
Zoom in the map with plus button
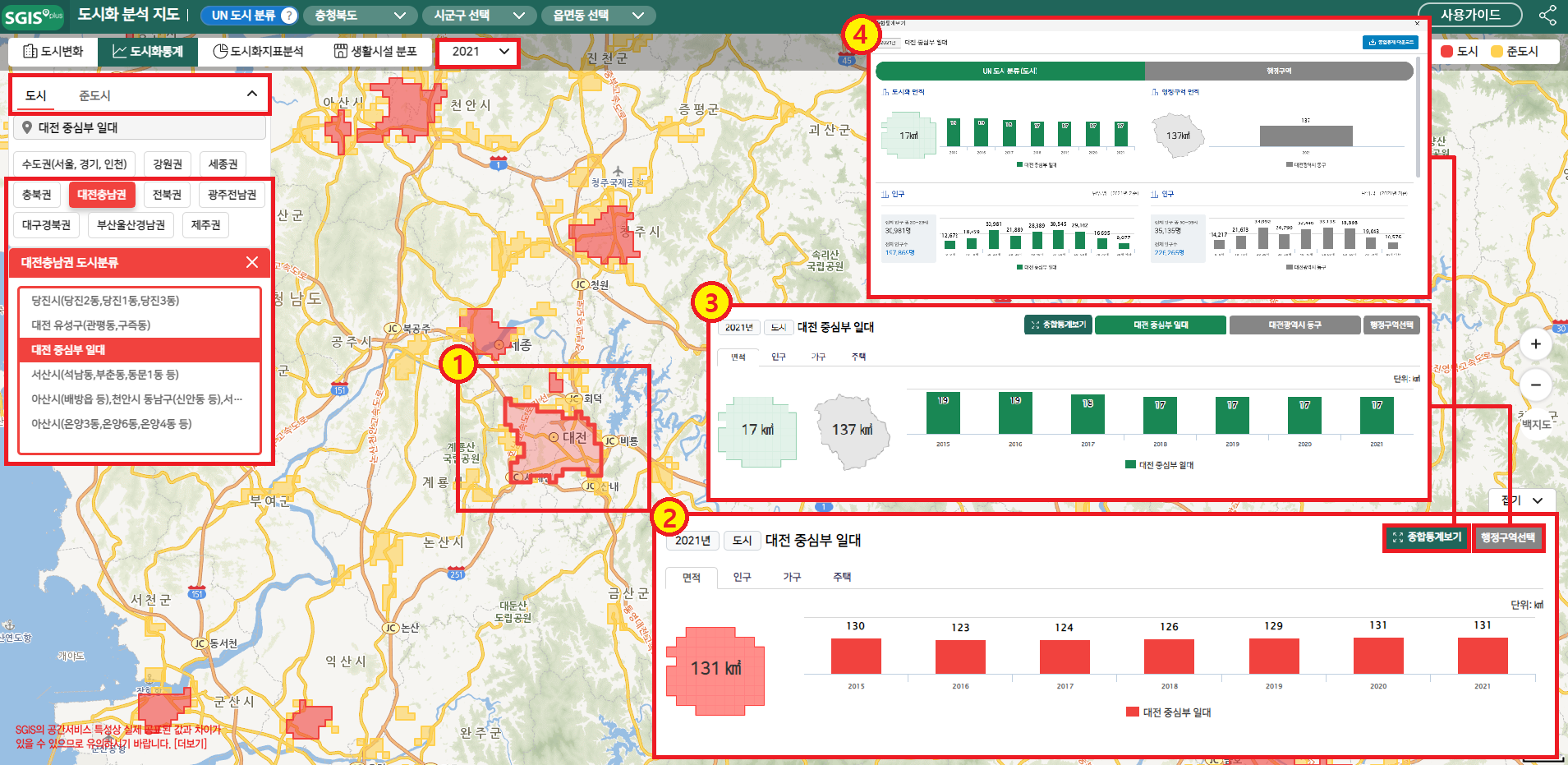tap(1535, 344)
